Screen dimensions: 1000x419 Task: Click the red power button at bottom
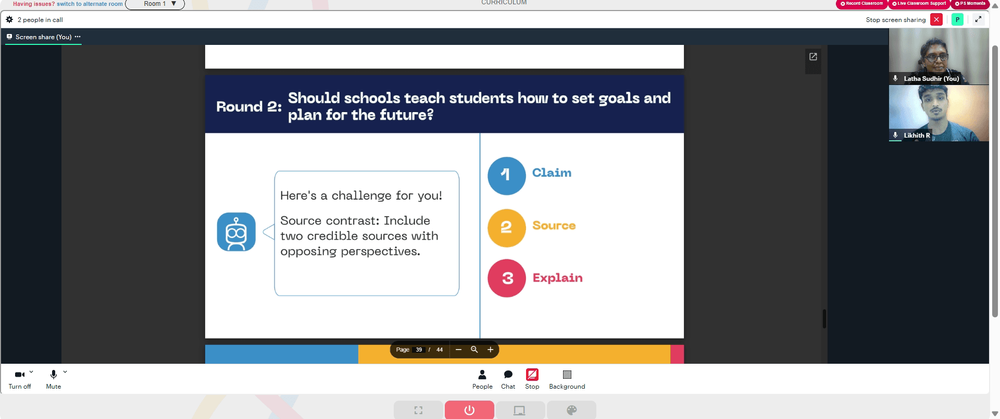pos(469,410)
